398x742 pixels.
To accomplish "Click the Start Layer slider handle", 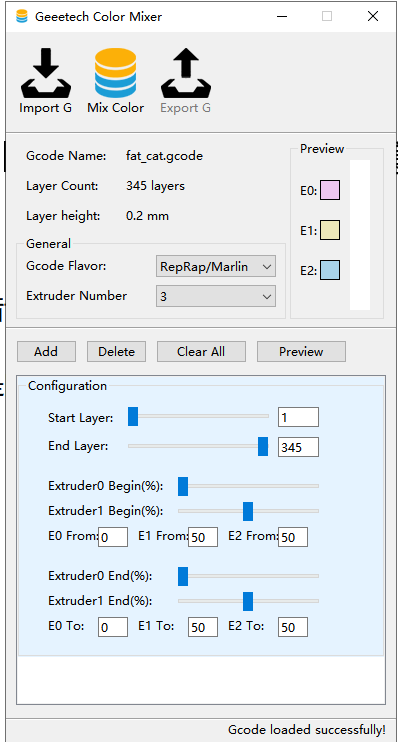I will coord(133,417).
